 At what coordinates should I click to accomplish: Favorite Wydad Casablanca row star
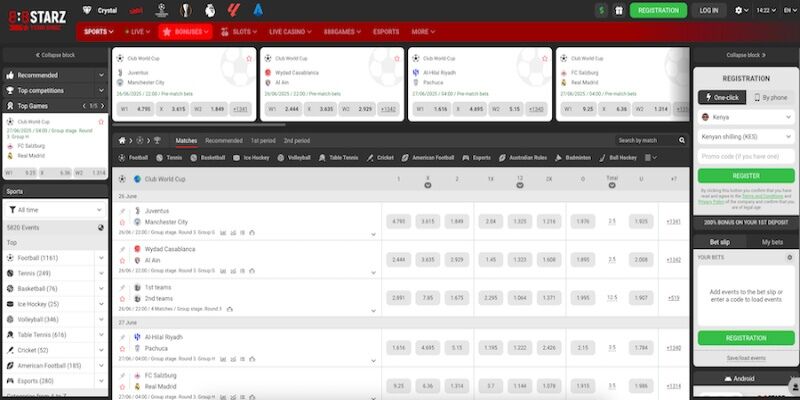coord(122,261)
